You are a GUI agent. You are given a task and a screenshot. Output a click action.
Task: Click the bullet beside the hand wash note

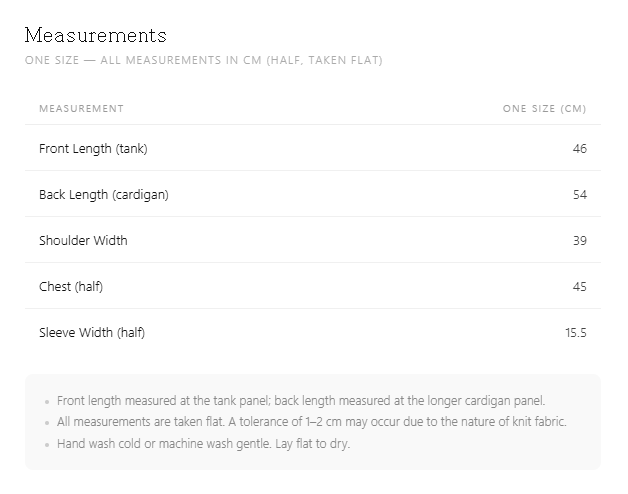47,445
